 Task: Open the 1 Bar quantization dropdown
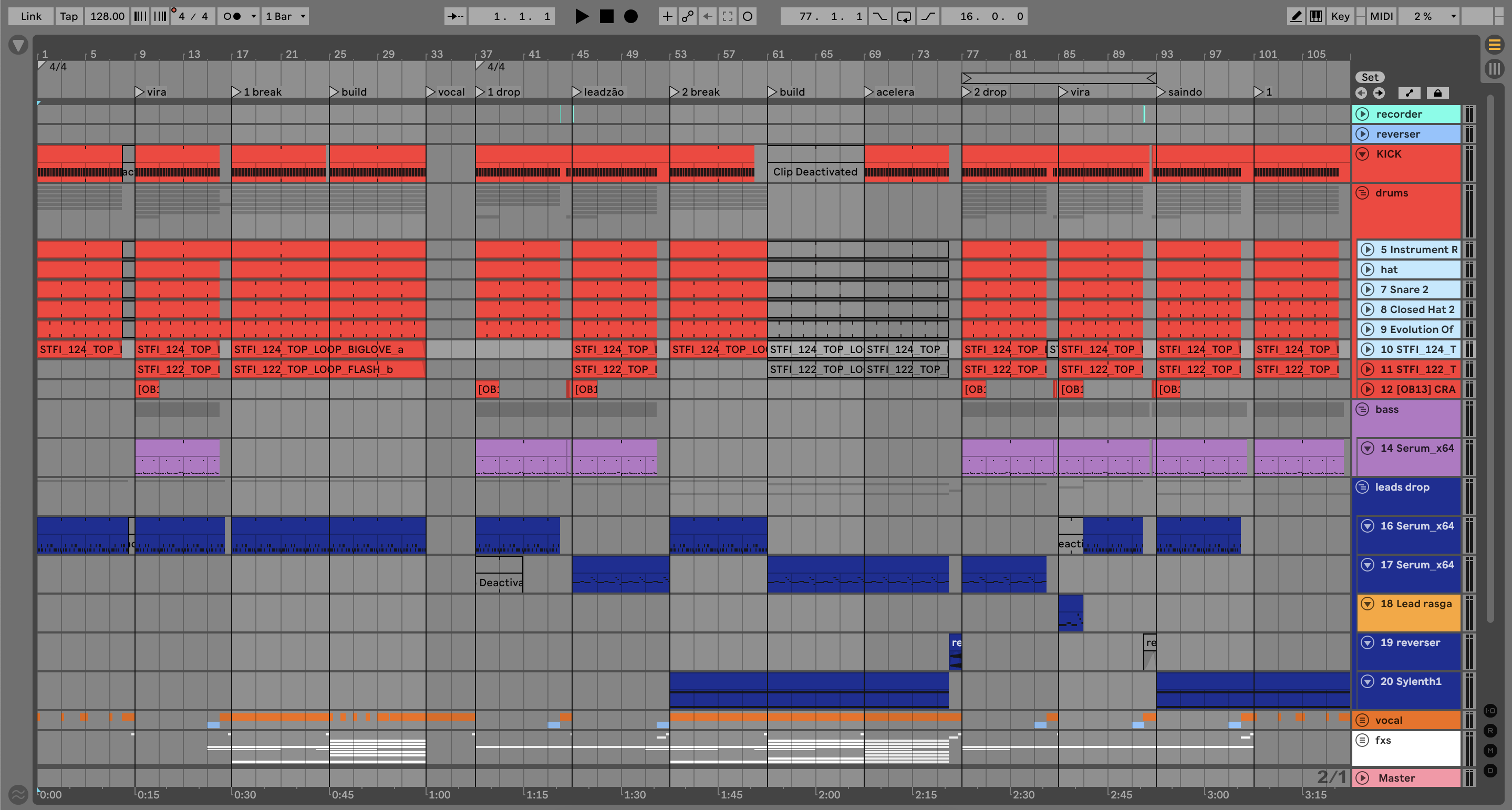(285, 16)
